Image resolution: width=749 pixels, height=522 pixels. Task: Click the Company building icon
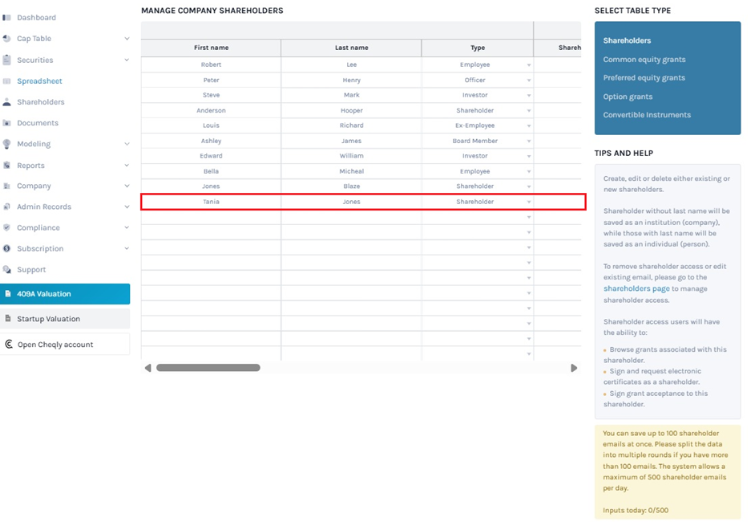click(7, 186)
